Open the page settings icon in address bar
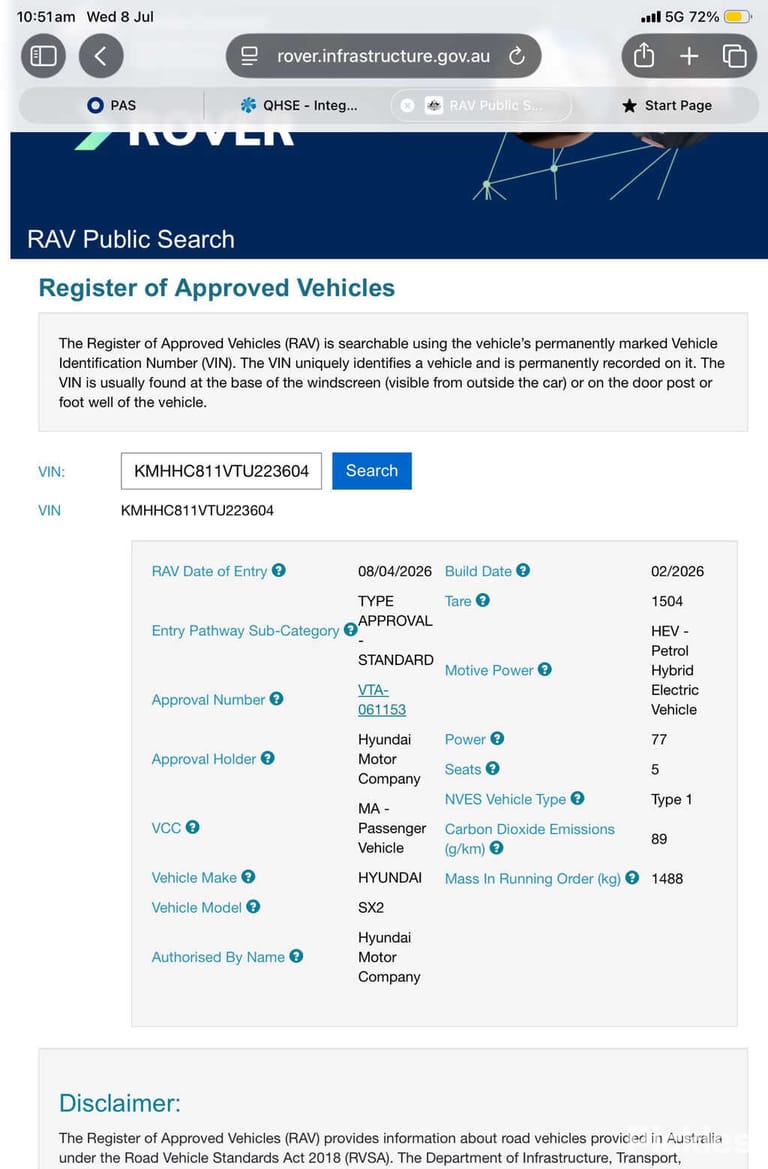 point(249,56)
